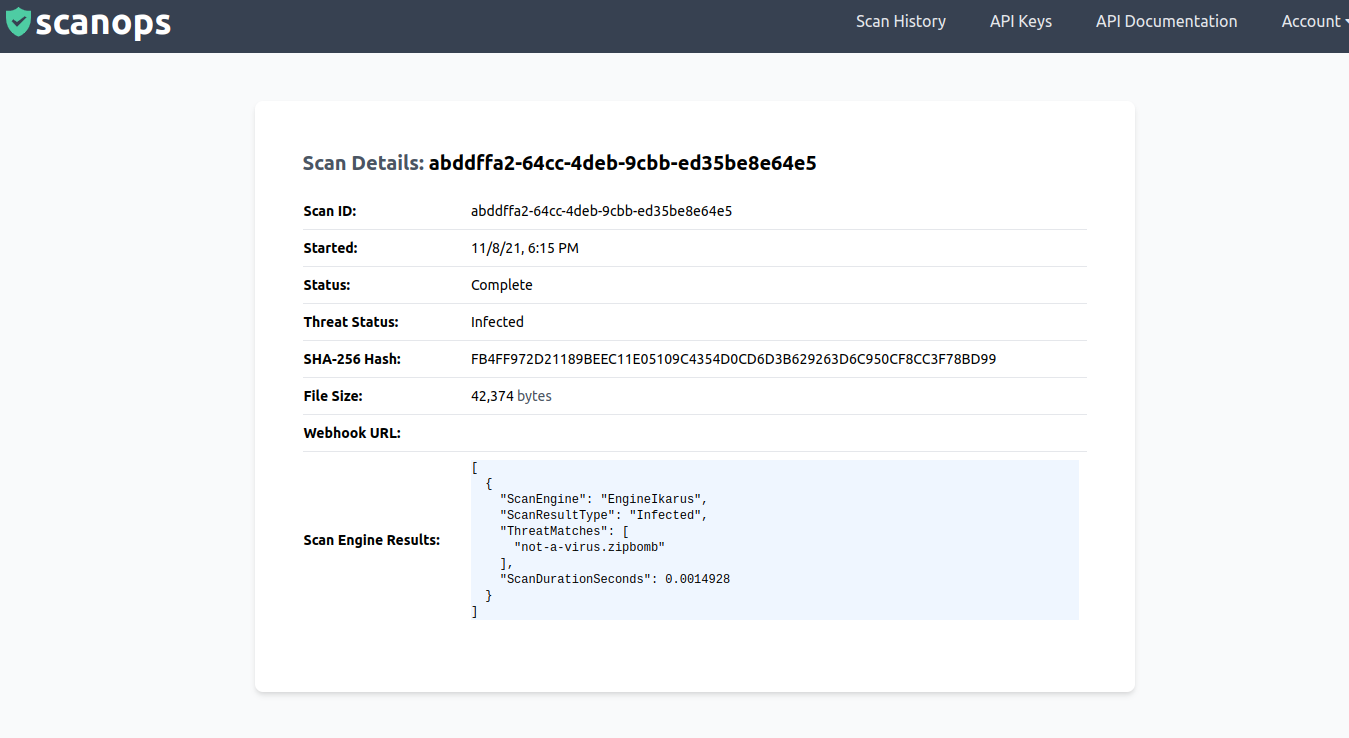The image size is (1349, 738).
Task: Click the SHA-256 Hash label
Action: click(x=352, y=359)
